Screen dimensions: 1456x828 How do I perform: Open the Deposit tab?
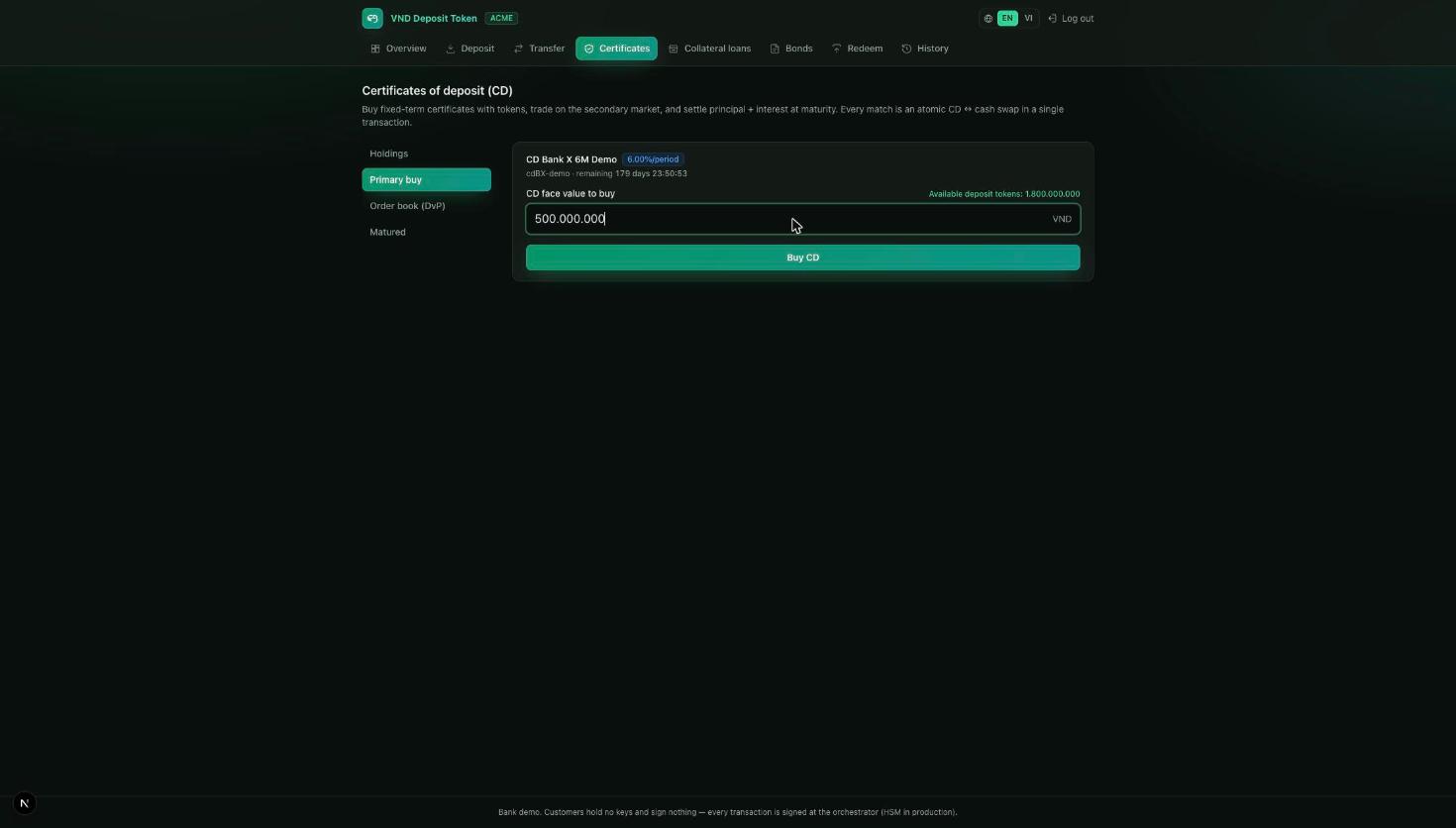tap(469, 49)
